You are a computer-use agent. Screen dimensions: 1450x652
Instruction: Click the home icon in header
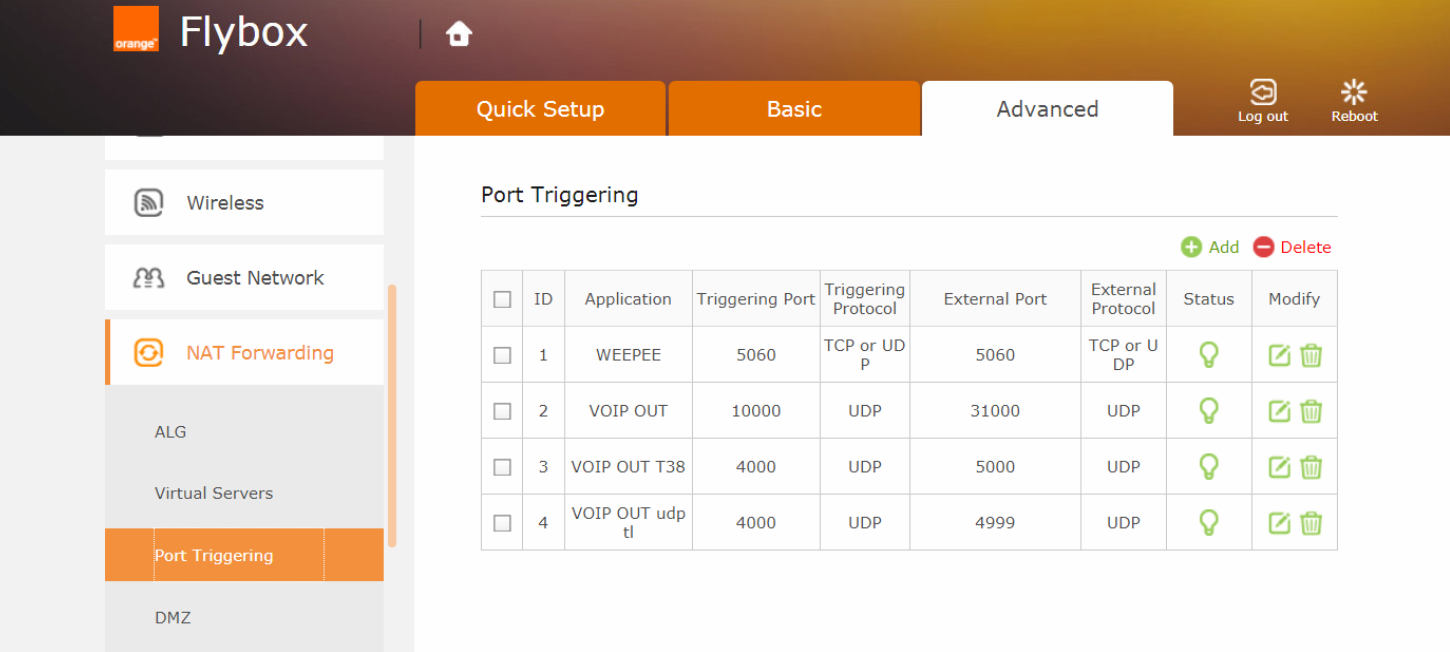(459, 34)
